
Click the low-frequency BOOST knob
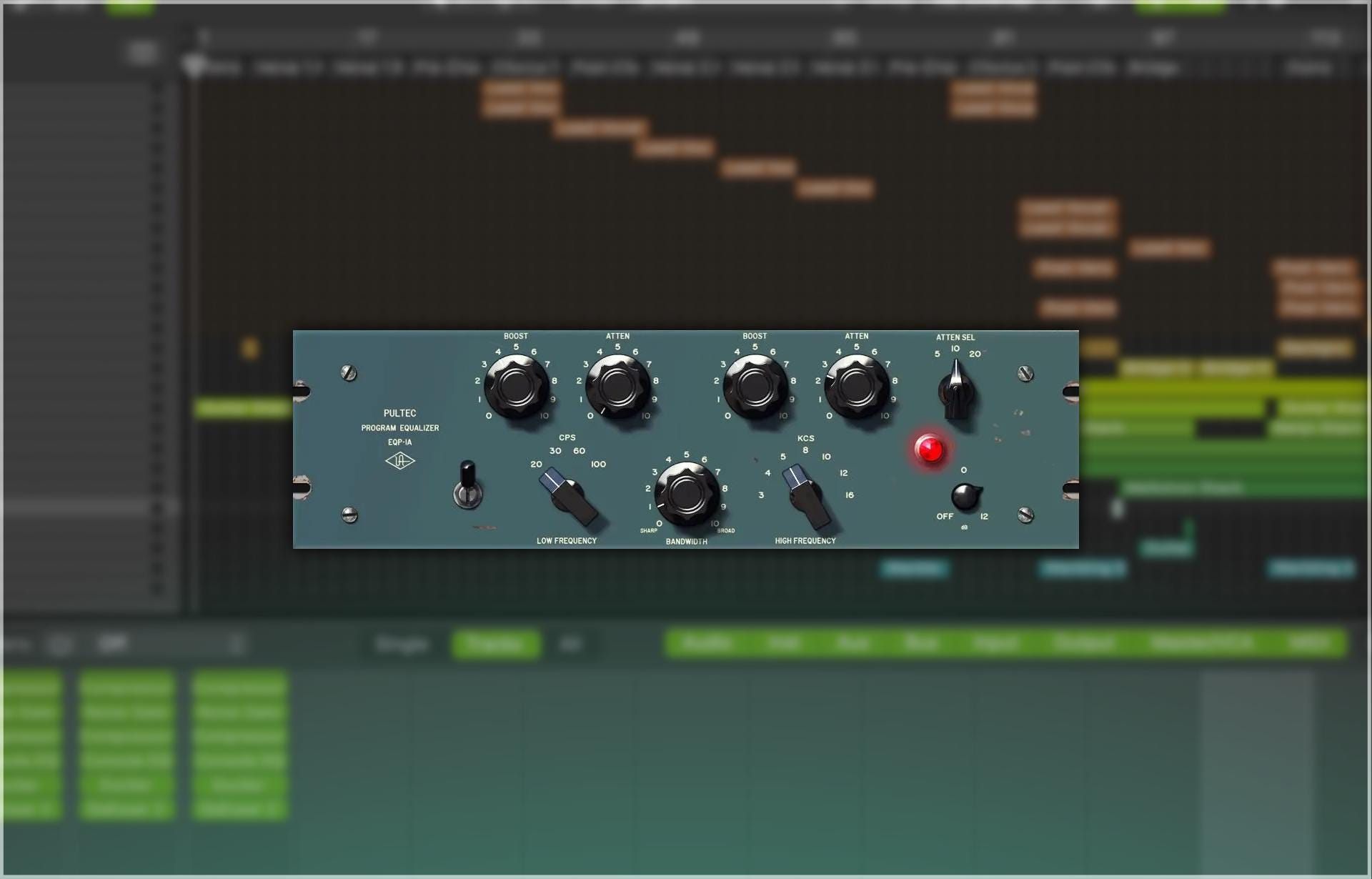(x=516, y=387)
